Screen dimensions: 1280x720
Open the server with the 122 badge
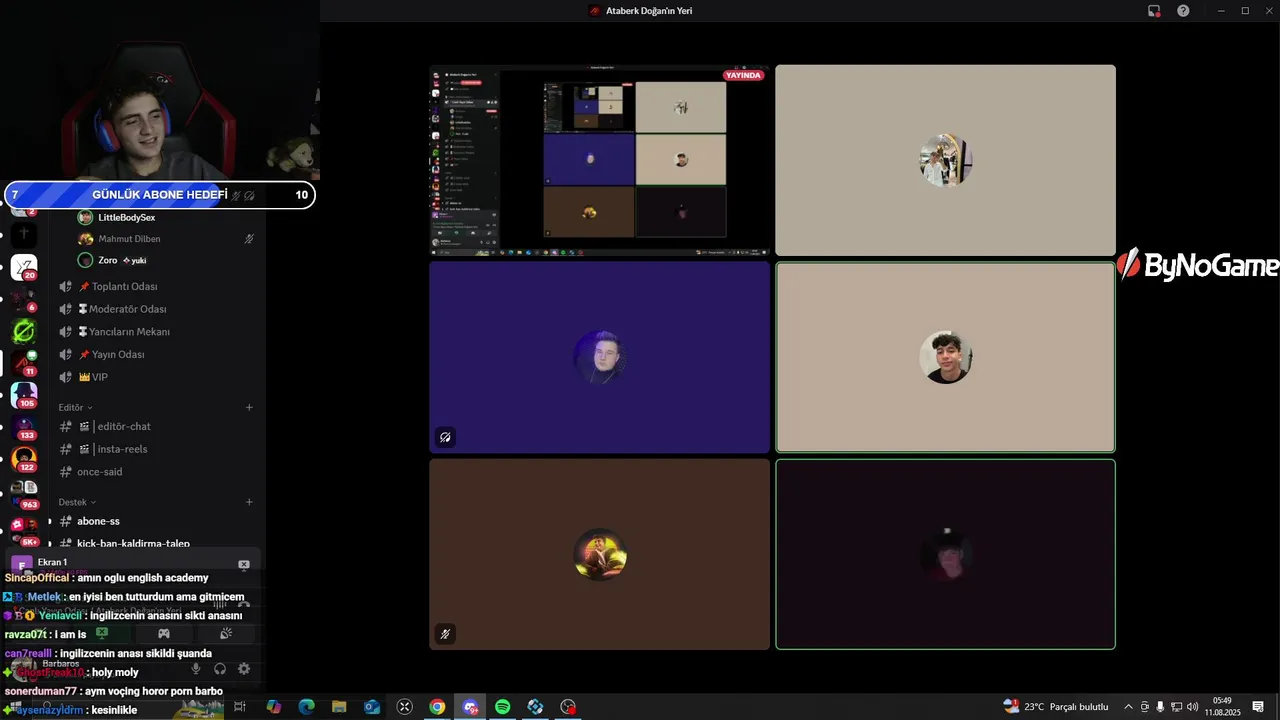(24, 459)
